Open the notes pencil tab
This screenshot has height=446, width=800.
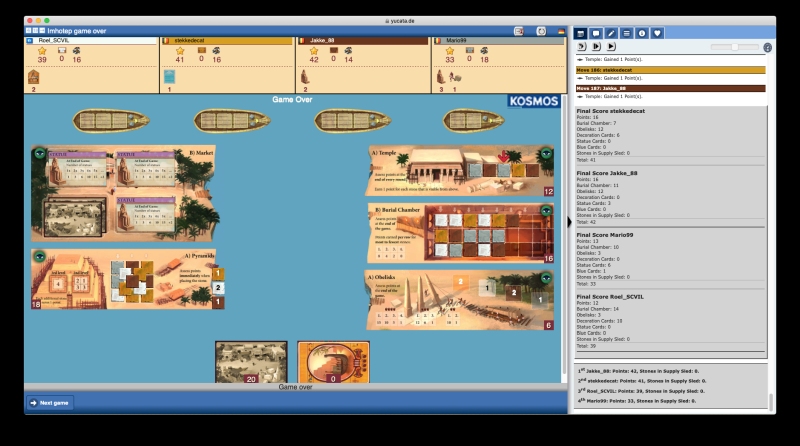point(611,33)
